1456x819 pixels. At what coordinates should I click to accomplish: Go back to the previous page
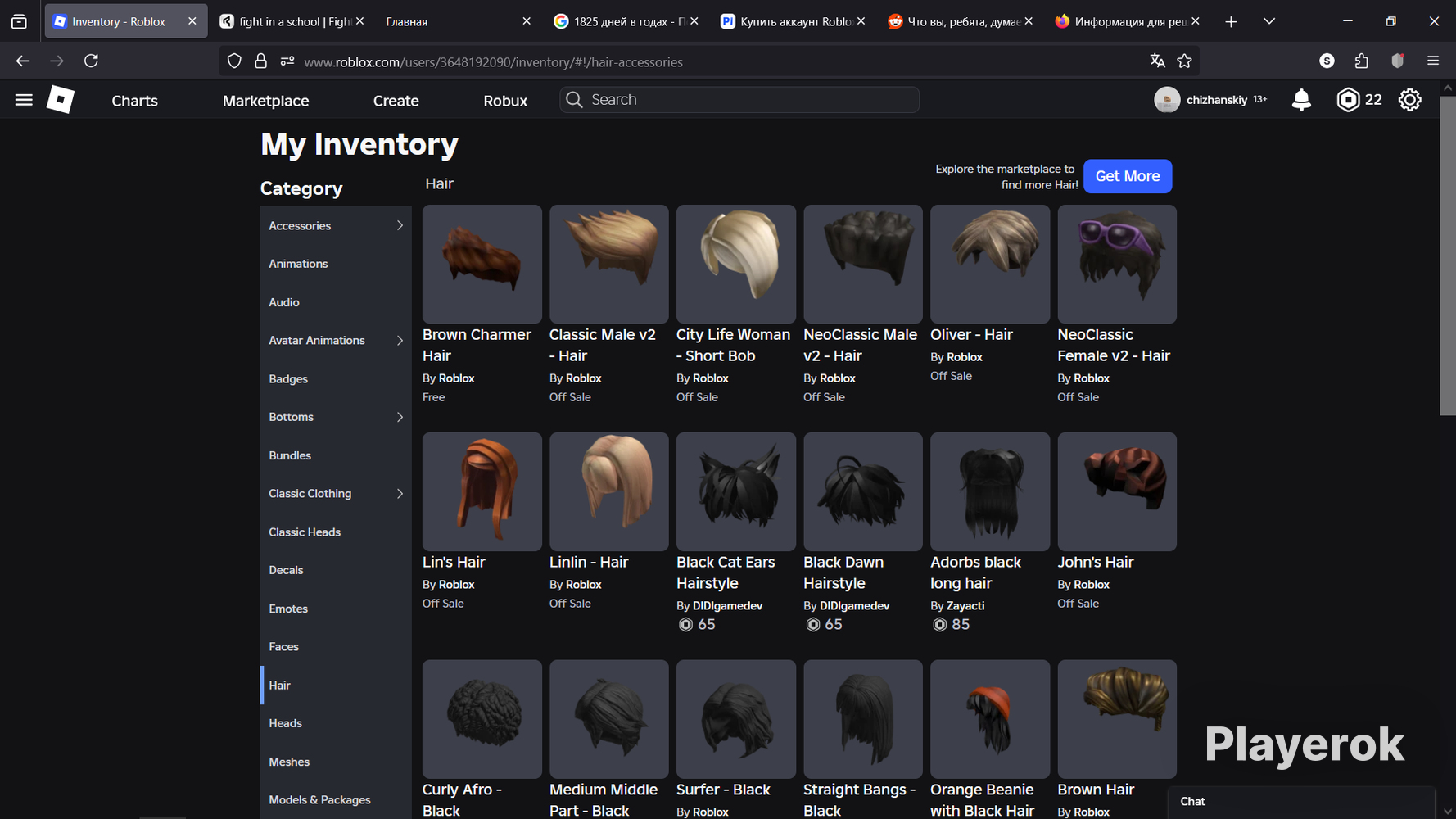point(22,61)
